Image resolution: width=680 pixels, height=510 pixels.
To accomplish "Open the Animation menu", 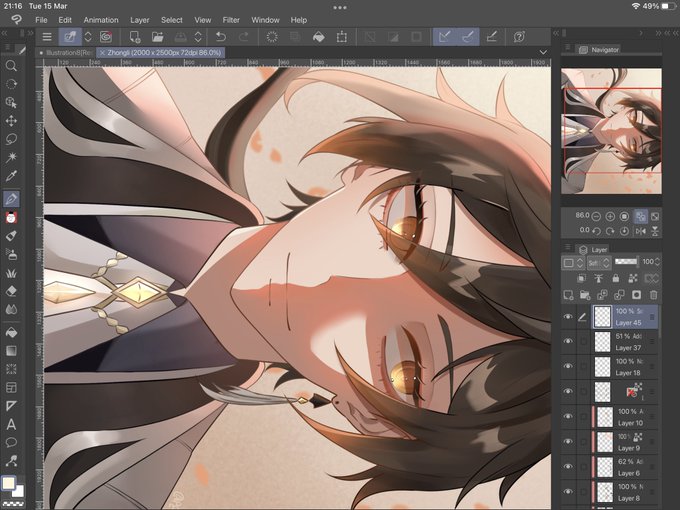I will tap(101, 20).
